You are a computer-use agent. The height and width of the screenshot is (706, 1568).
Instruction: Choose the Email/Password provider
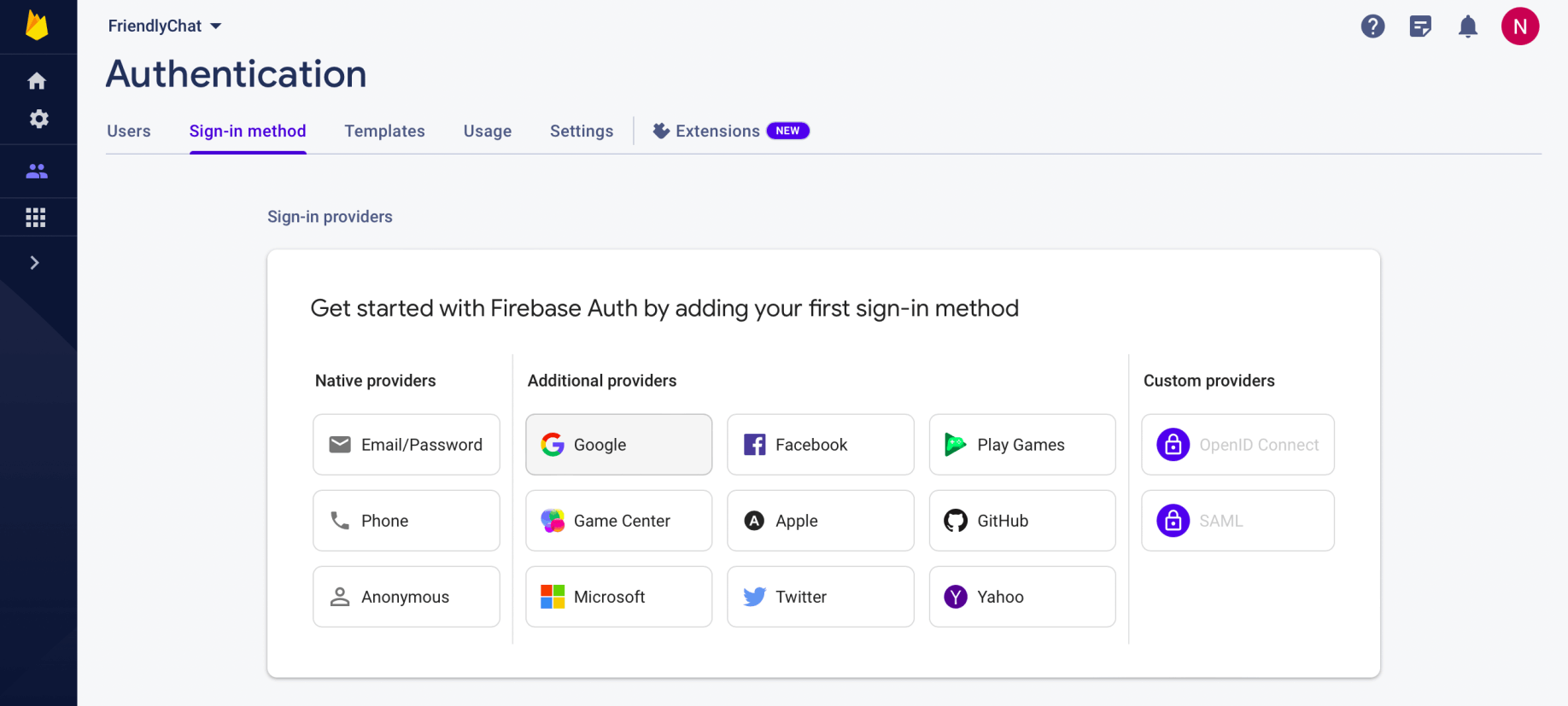[407, 445]
